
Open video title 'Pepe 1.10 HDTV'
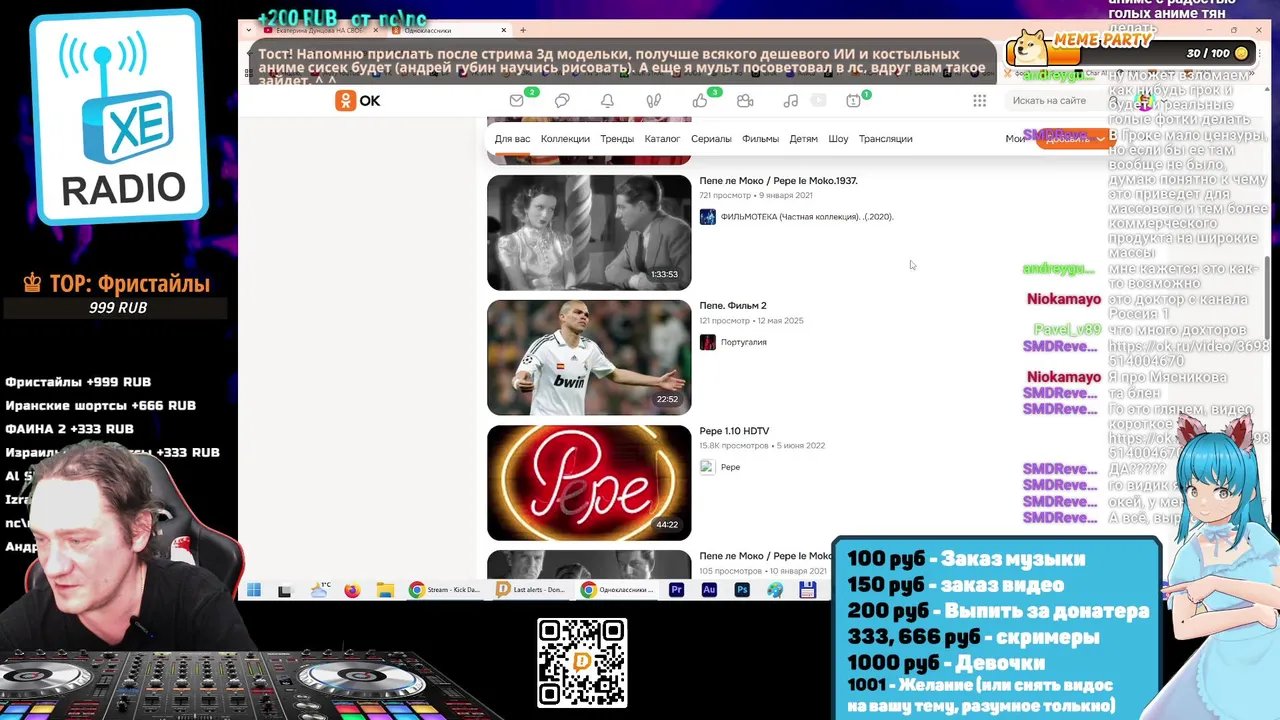point(734,431)
